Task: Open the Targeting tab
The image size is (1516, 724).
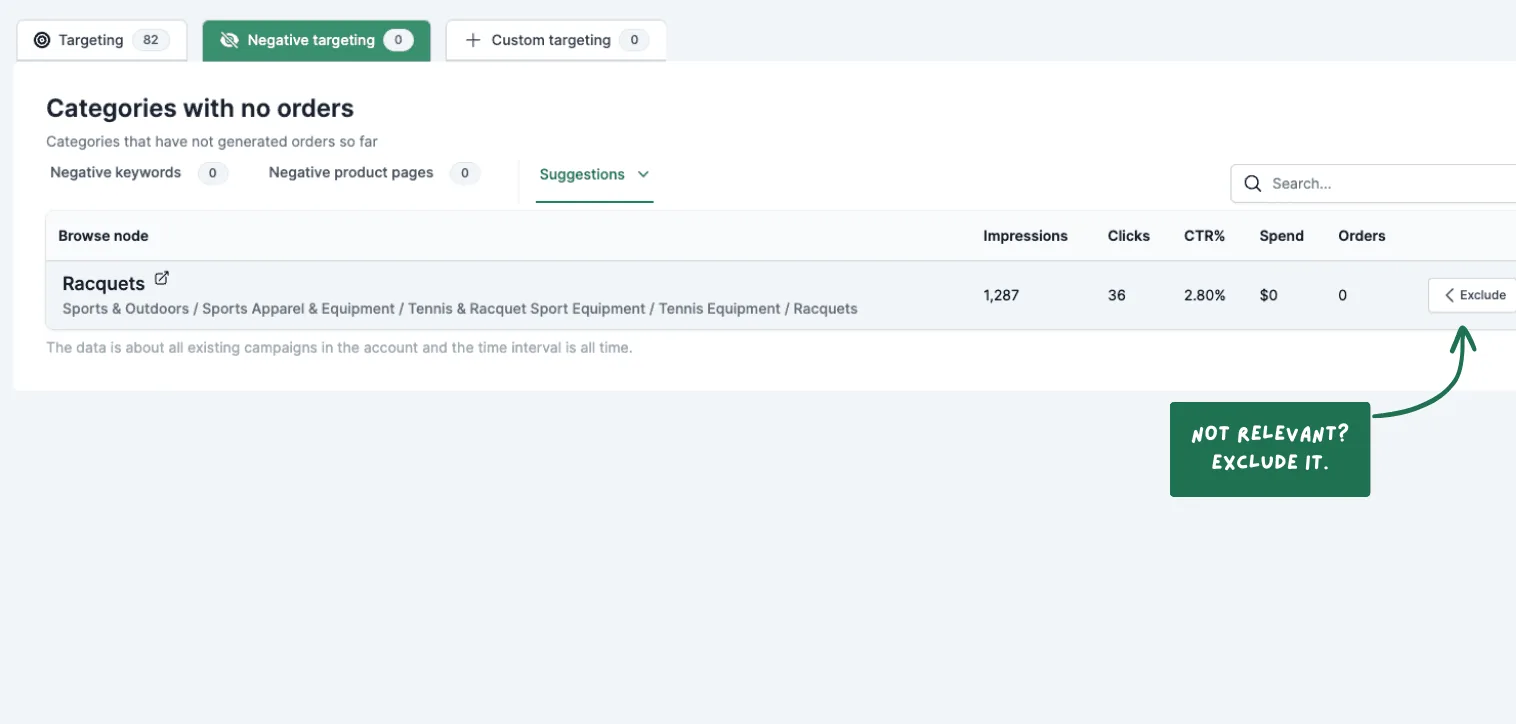Action: (102, 40)
